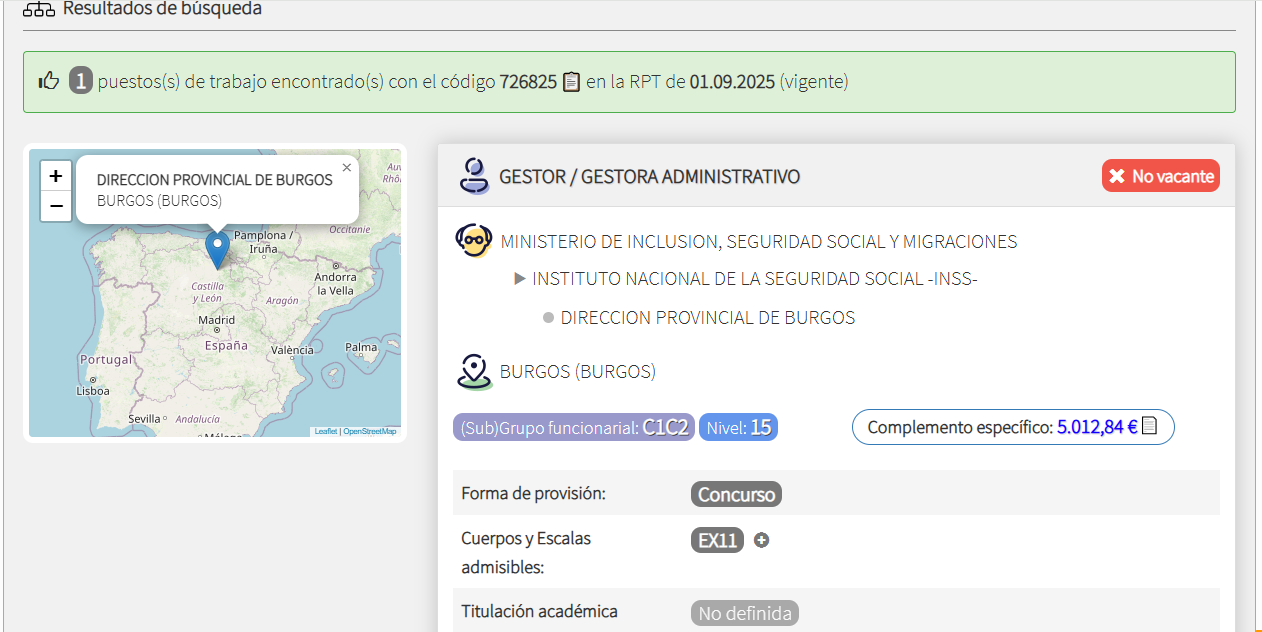
Task: Copy job code 726825 with clipboard icon
Action: click(x=571, y=82)
